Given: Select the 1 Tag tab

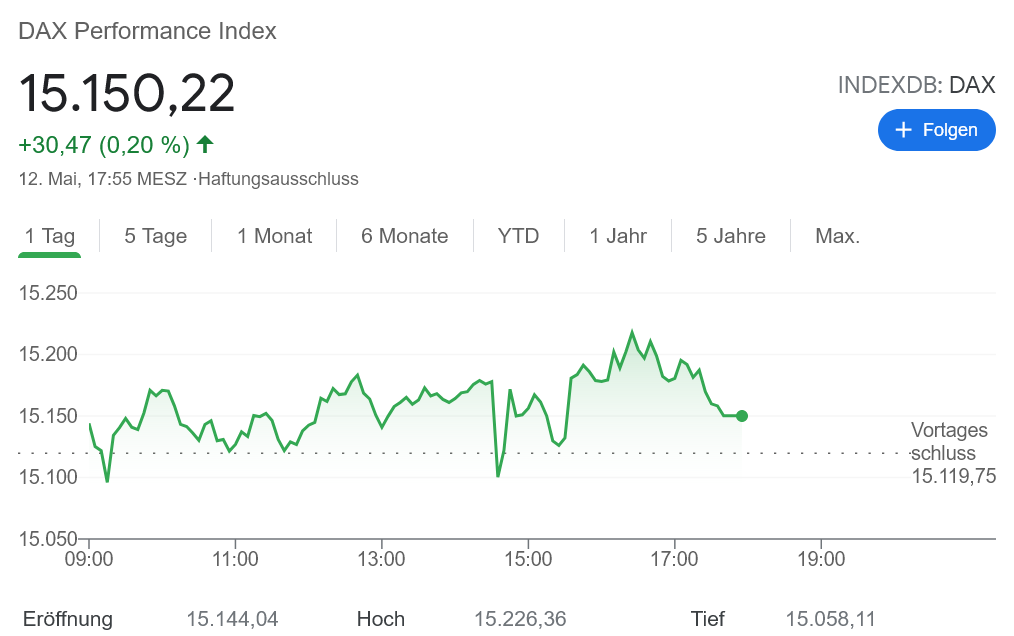Looking at the screenshot, I should tap(50, 236).
